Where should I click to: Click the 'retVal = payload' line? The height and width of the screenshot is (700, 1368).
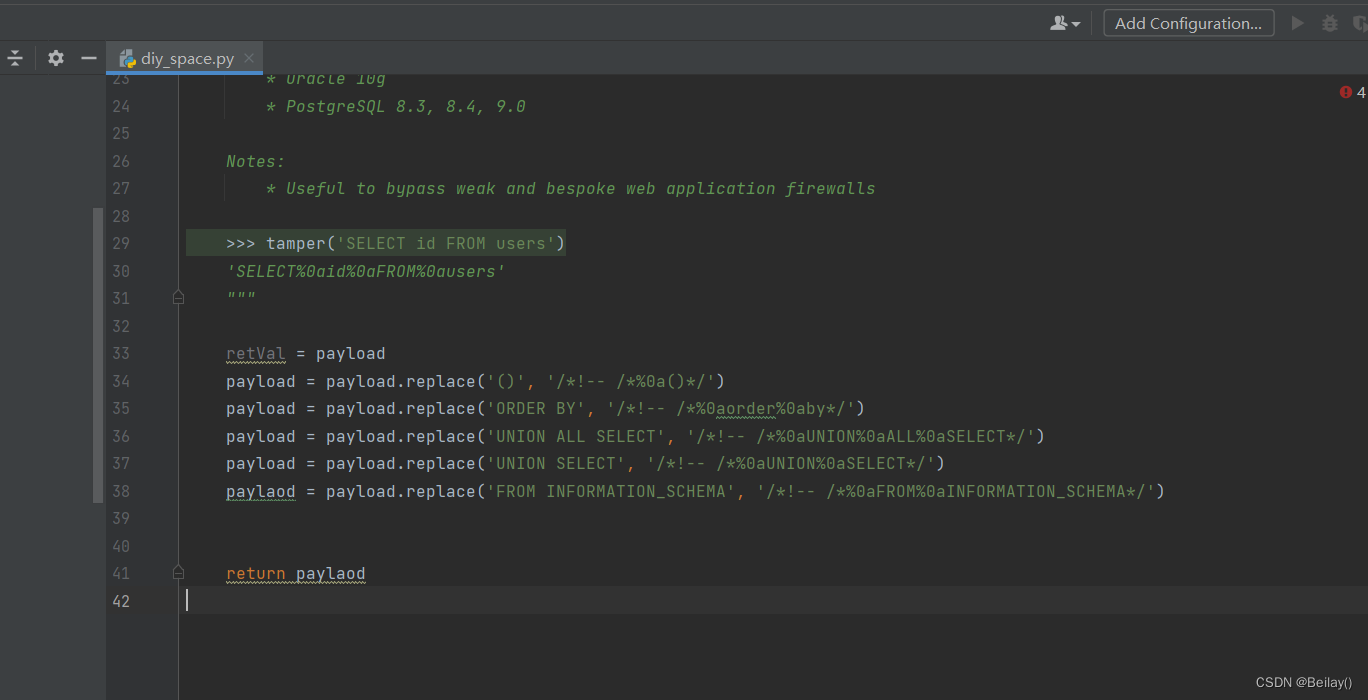tap(306, 353)
